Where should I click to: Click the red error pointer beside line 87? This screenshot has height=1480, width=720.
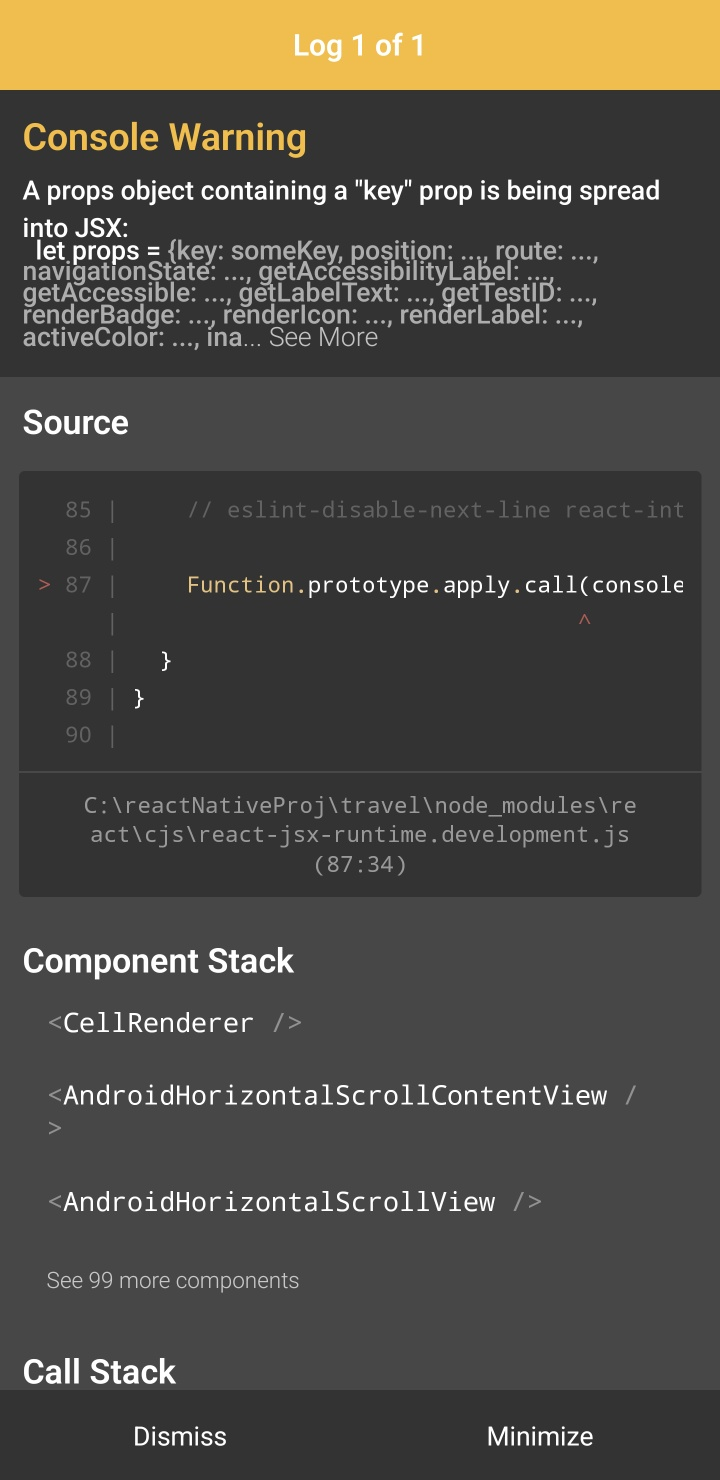coord(44,585)
